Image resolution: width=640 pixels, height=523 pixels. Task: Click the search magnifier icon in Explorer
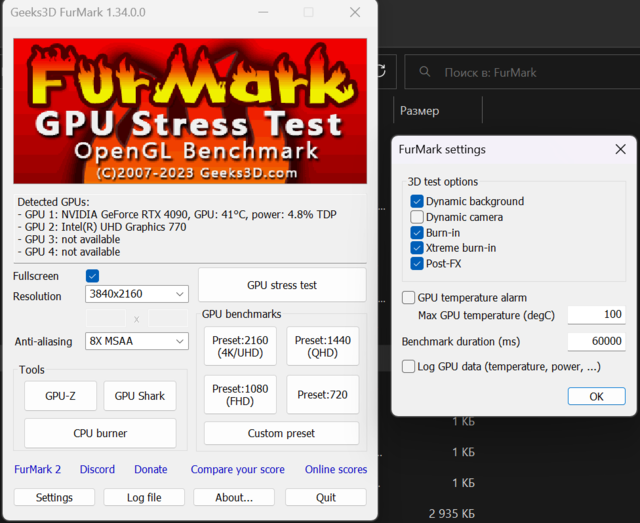click(x=425, y=72)
